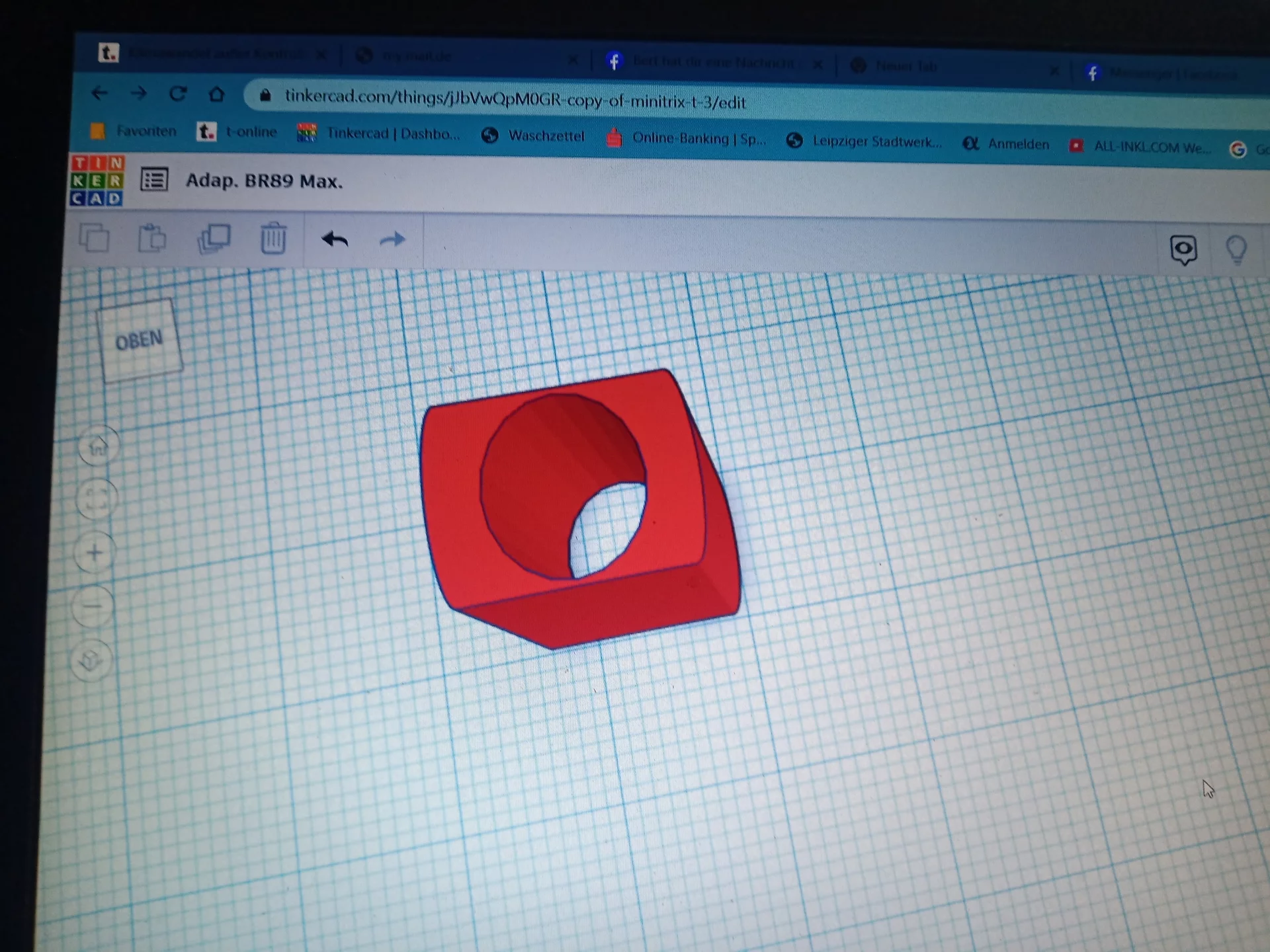This screenshot has width=1270, height=952.
Task: Fit all in view button
Action: (x=97, y=498)
